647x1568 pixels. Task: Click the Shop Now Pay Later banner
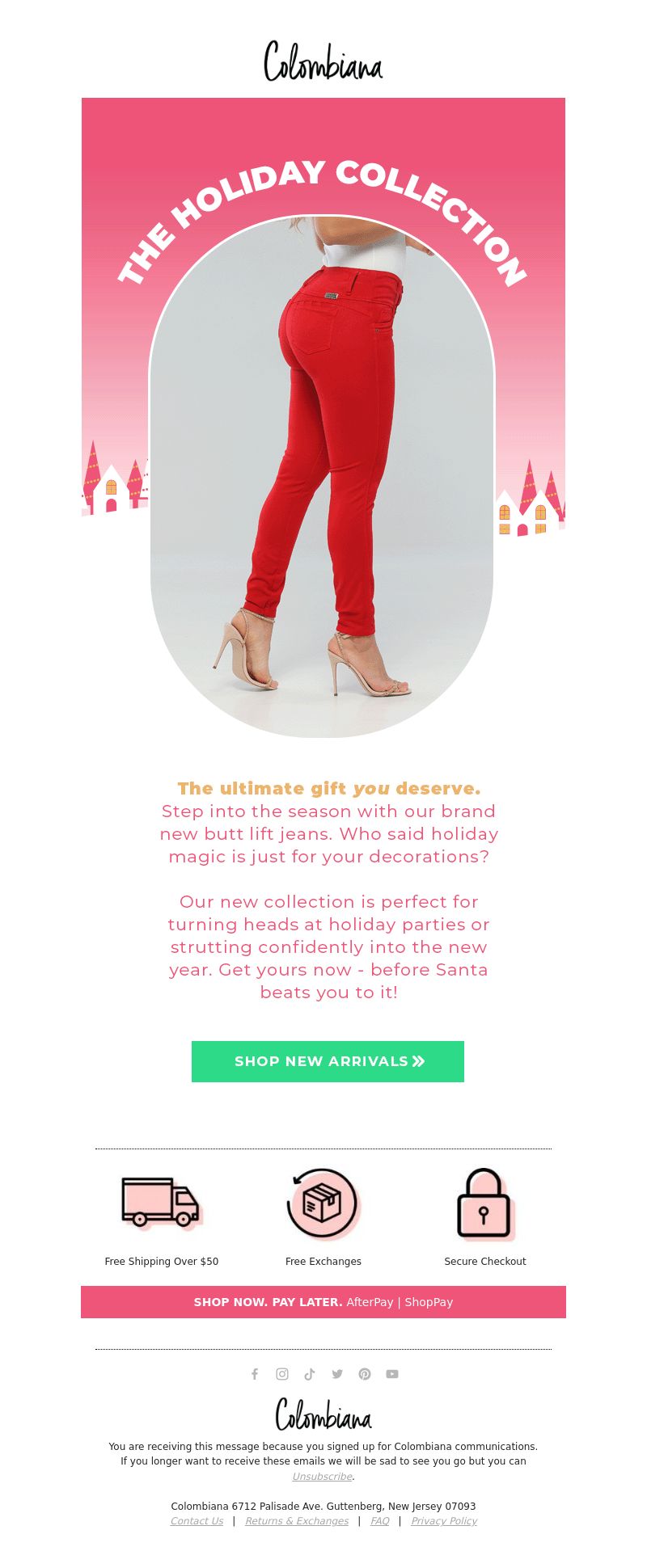point(323,1302)
